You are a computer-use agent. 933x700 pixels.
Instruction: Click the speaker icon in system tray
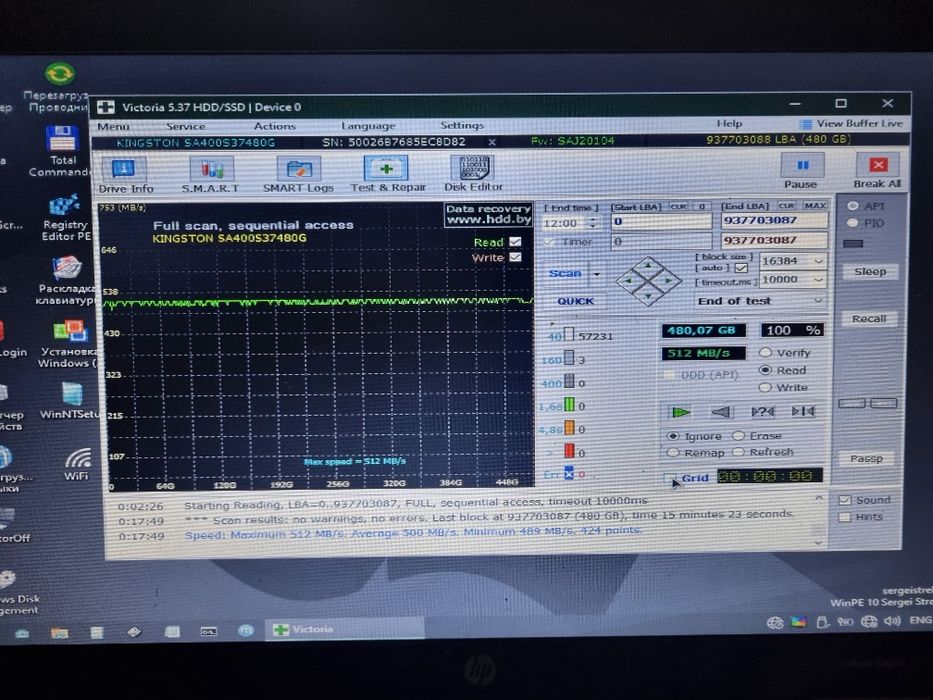point(891,621)
